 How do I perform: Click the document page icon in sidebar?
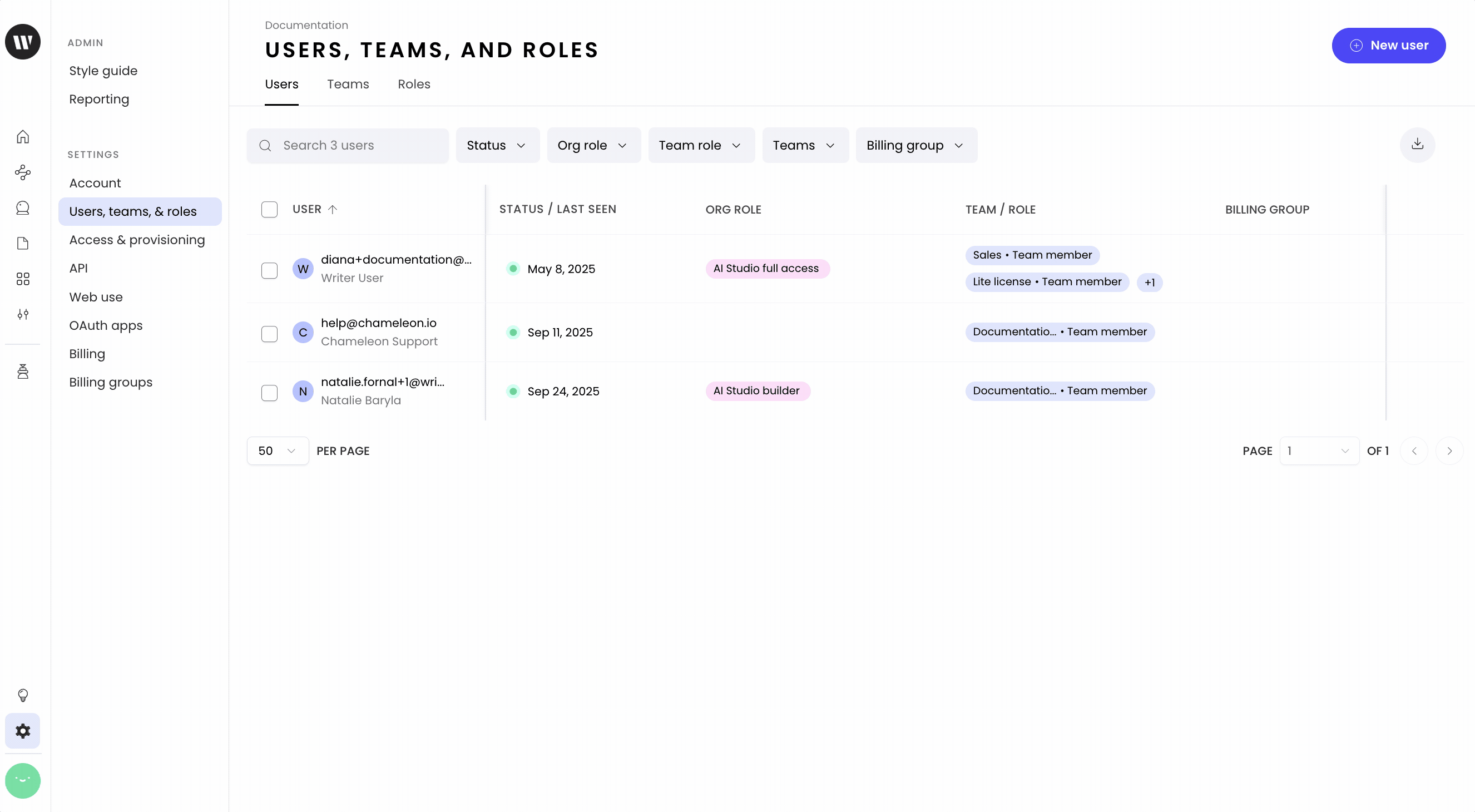point(23,244)
